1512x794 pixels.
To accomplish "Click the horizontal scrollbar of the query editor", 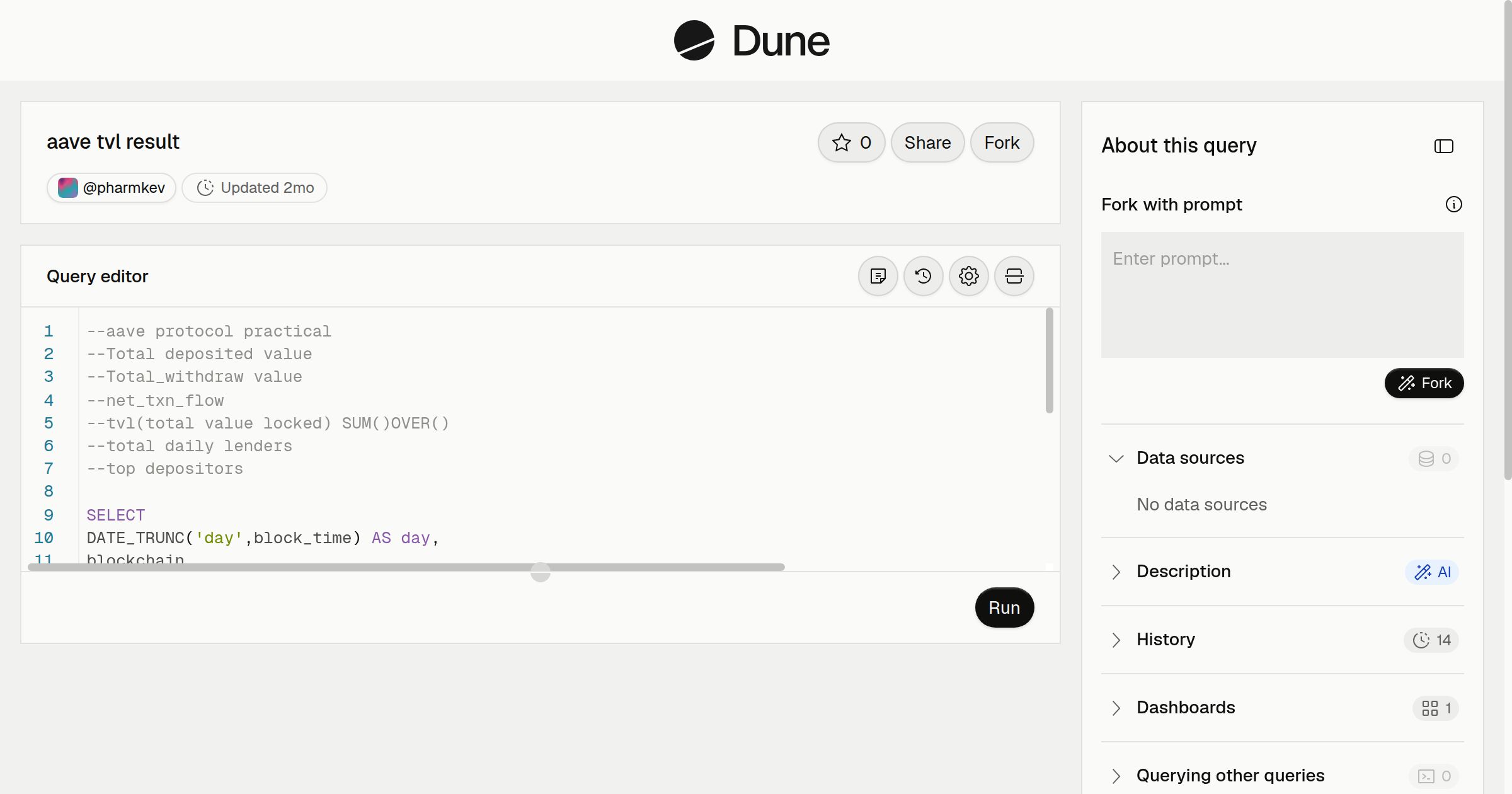I will point(406,567).
